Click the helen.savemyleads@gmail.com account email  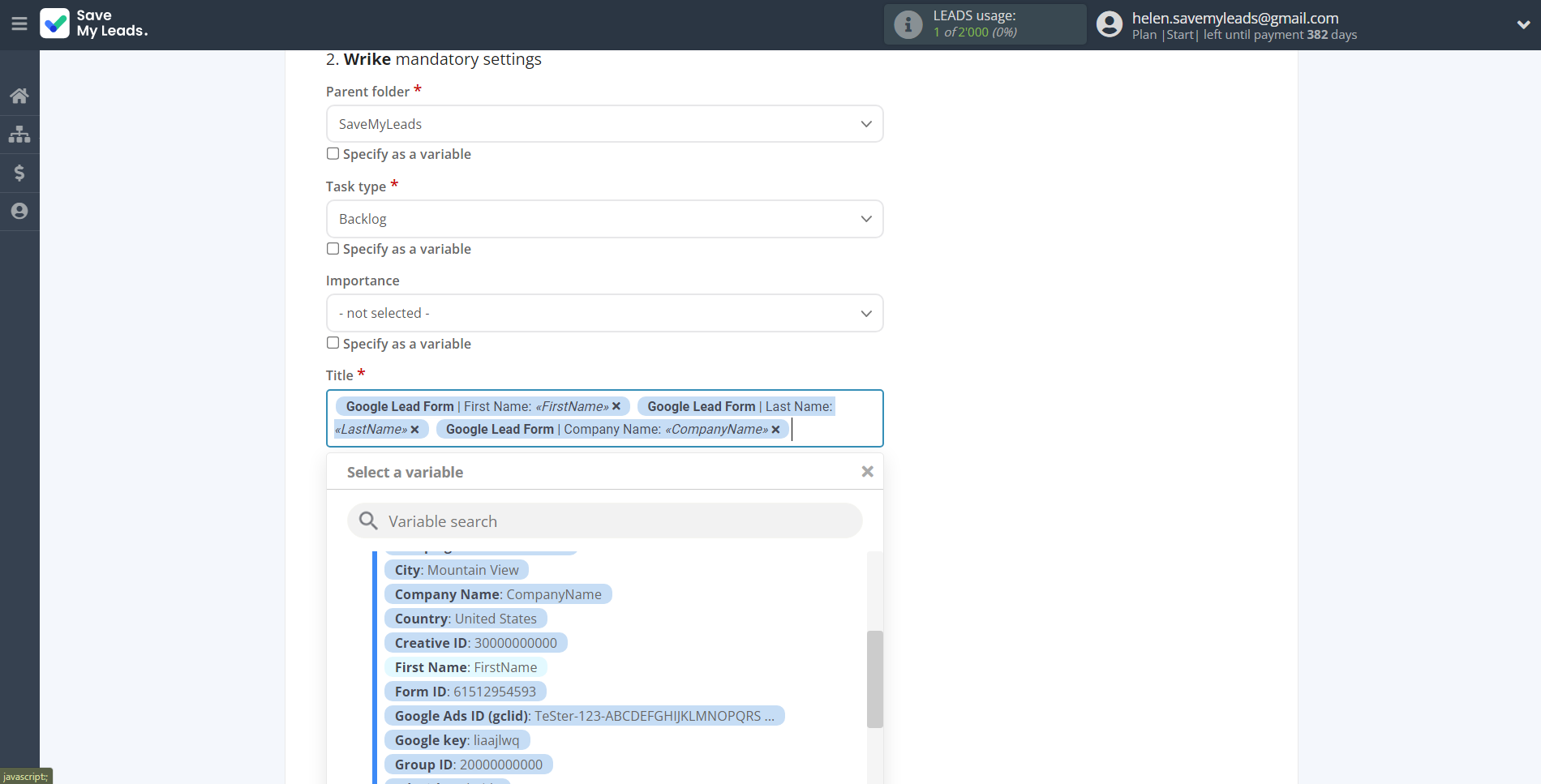point(1235,18)
